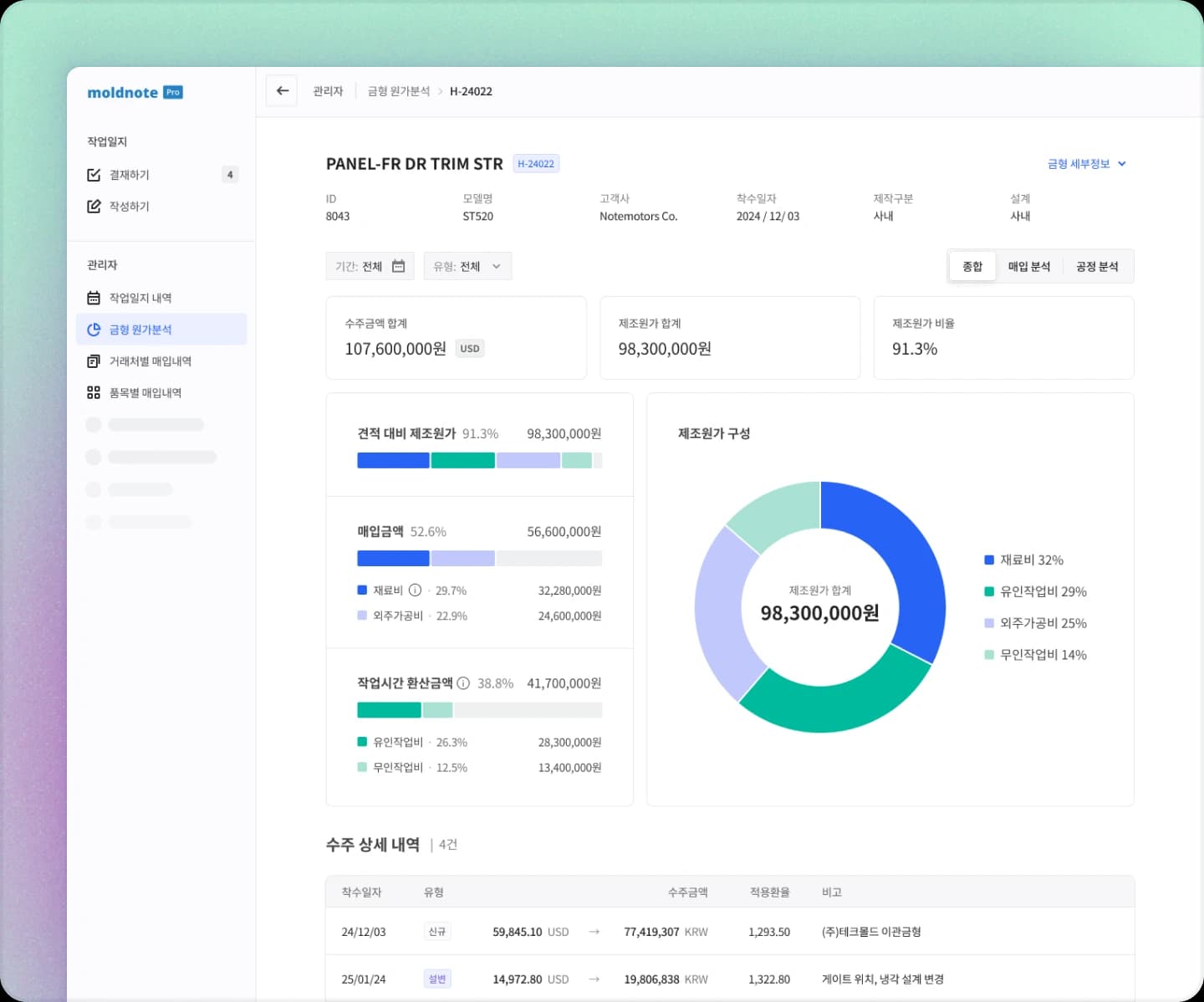1204x1002 pixels.
Task: Click the back arrow button
Action: 282,91
